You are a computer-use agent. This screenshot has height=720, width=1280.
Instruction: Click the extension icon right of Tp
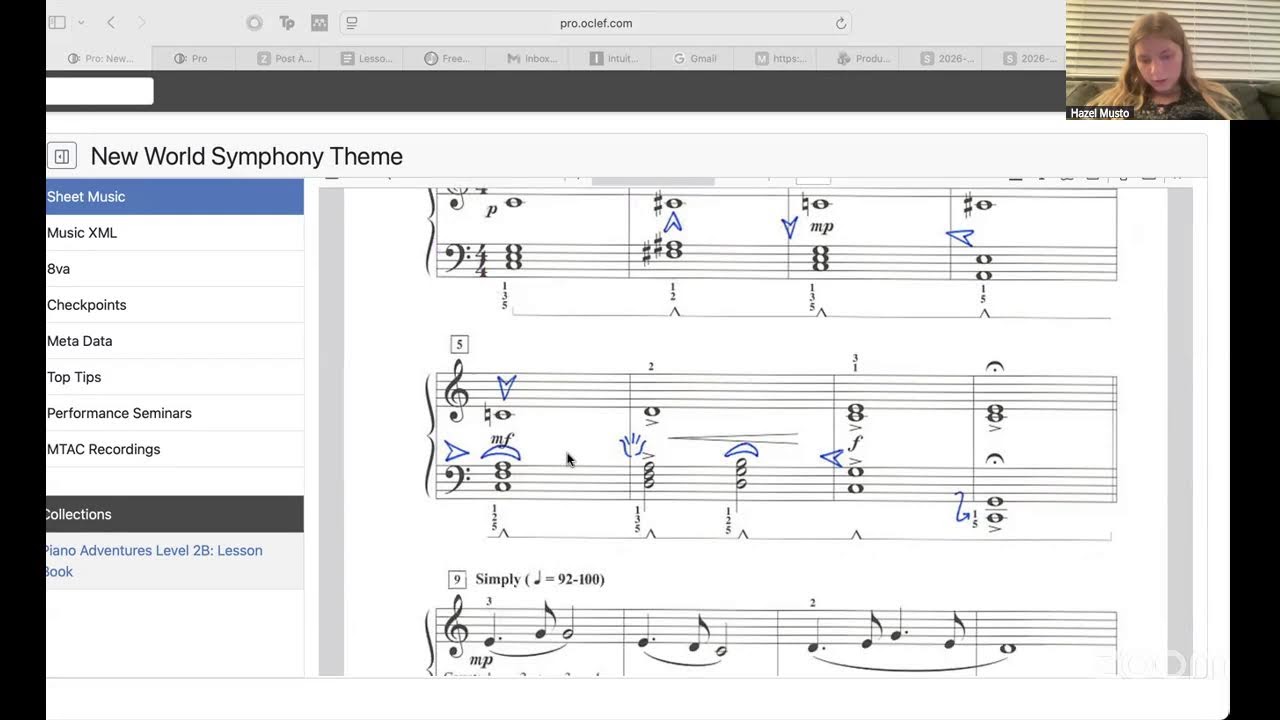click(319, 22)
